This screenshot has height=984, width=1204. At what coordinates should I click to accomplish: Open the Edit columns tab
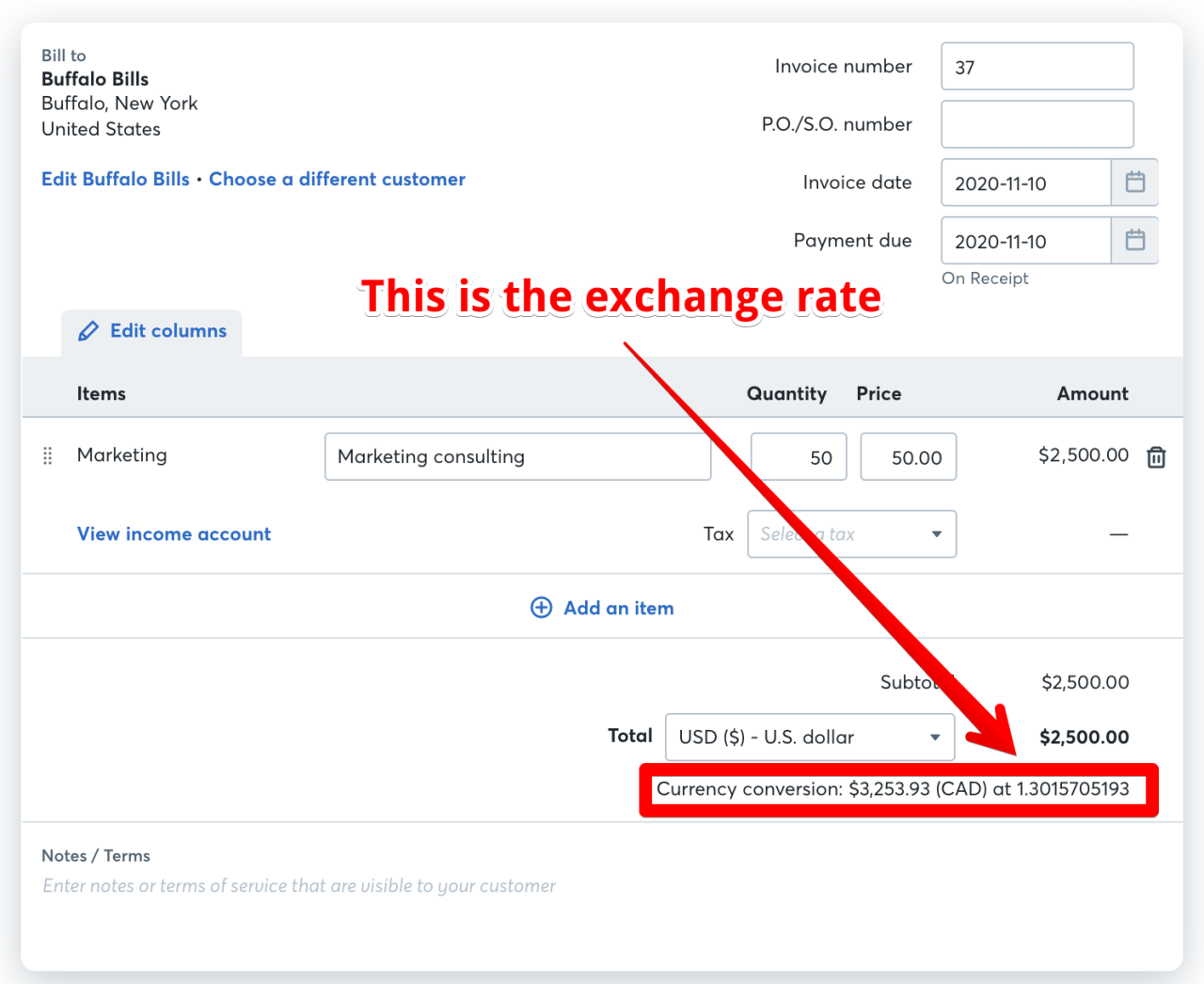click(152, 332)
